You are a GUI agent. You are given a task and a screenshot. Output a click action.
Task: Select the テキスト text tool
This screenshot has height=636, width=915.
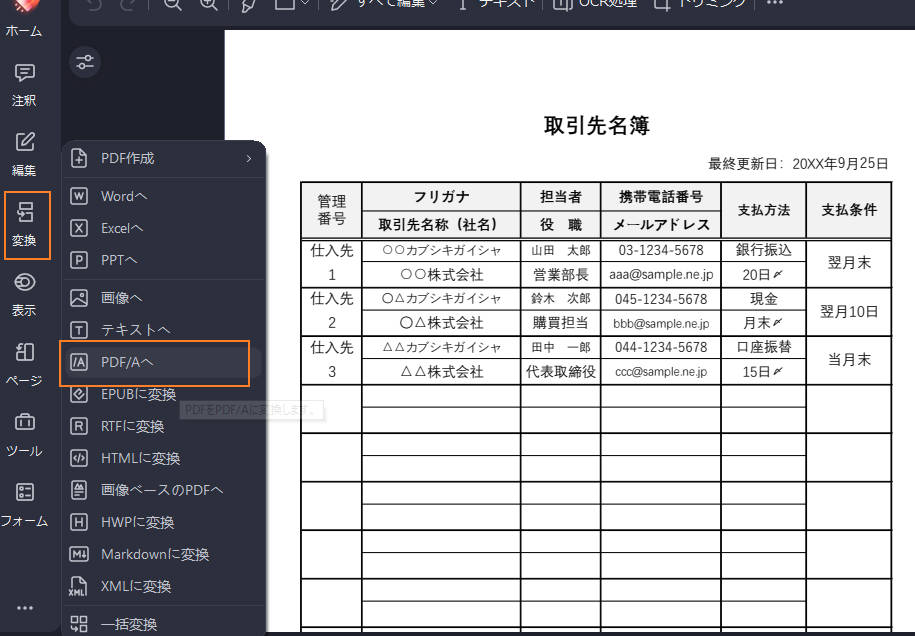click(495, 5)
